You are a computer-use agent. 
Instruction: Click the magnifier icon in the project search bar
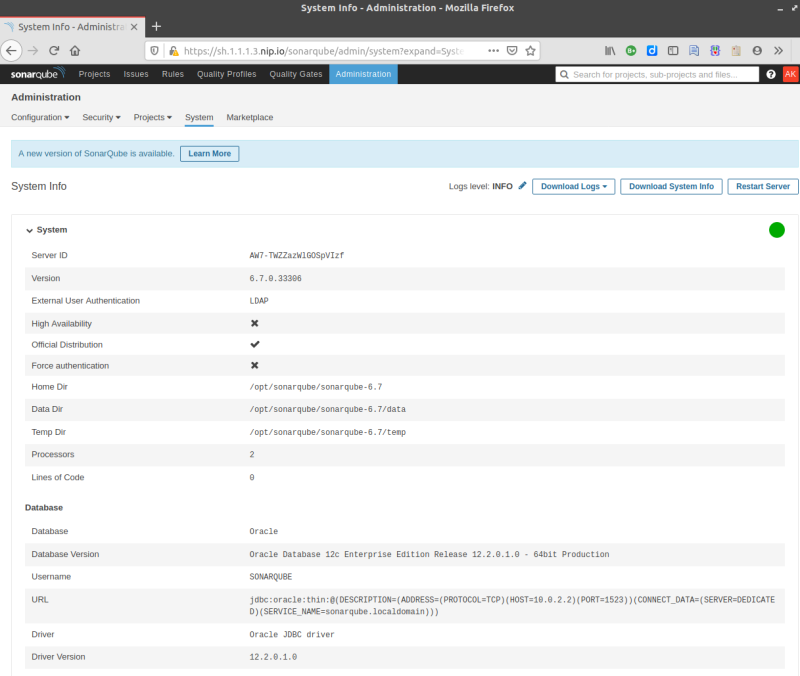565,73
